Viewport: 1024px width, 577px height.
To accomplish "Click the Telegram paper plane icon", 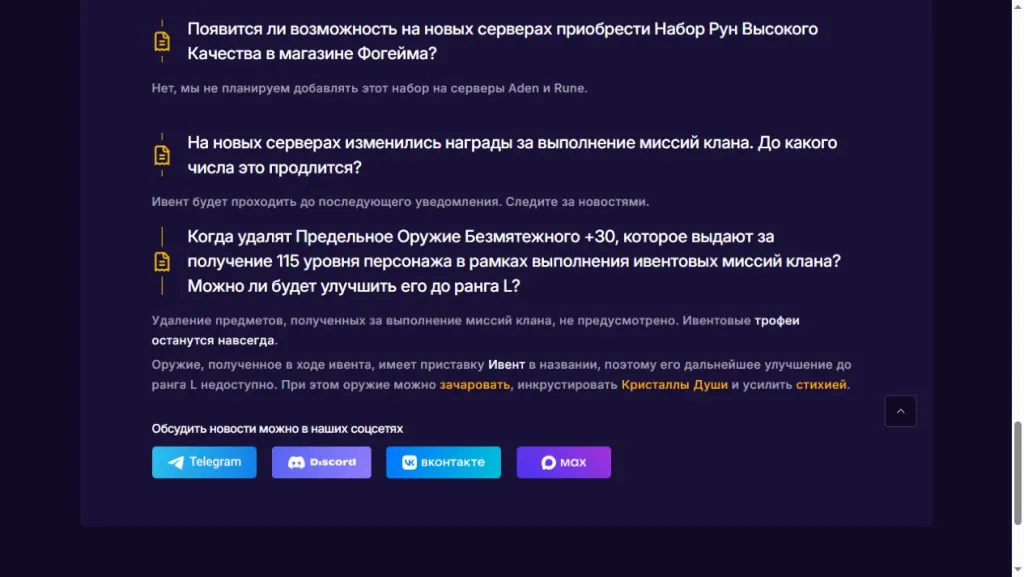I will click(176, 462).
